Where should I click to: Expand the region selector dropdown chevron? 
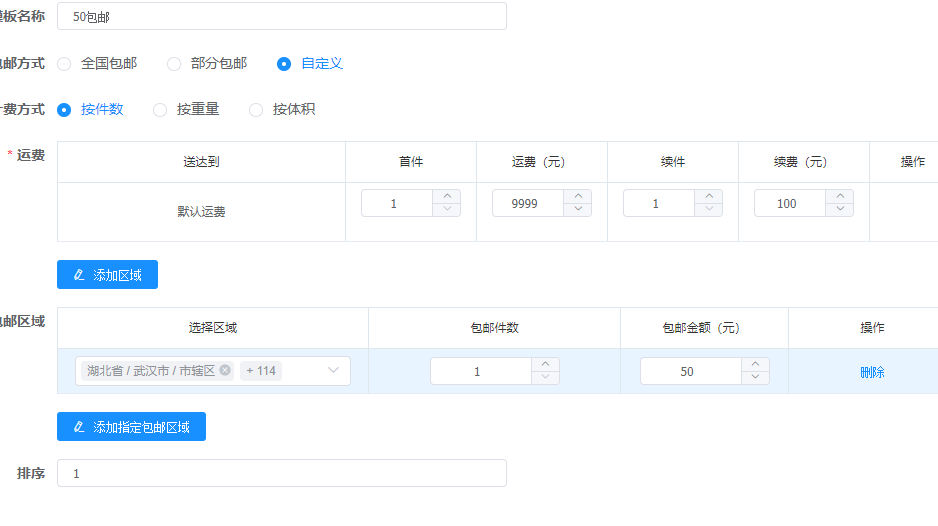333,370
